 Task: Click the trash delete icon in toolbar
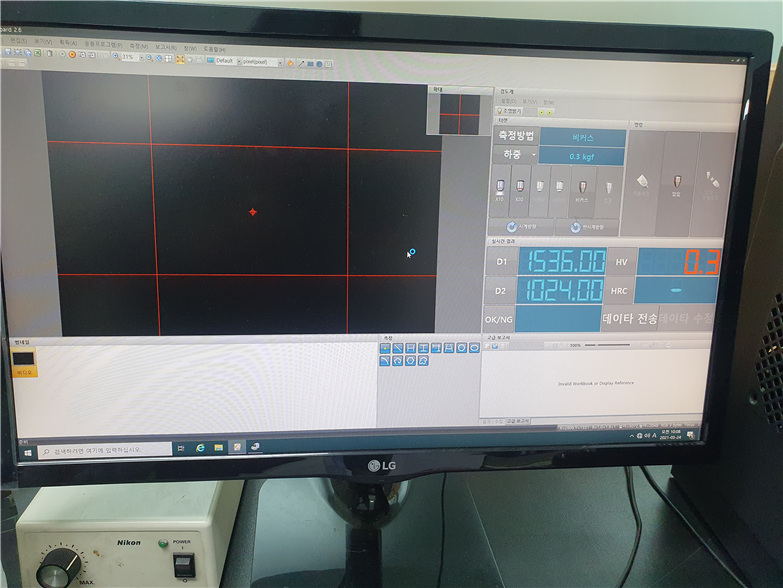click(x=50, y=53)
